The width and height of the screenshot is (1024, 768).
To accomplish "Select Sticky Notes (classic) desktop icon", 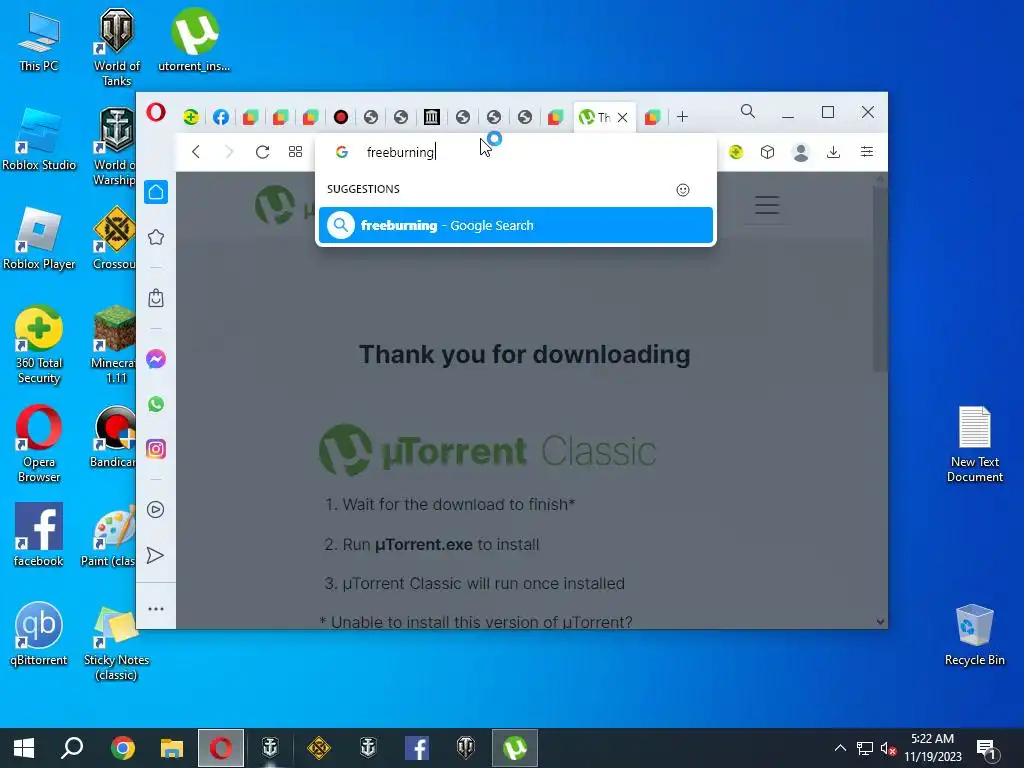I will click(117, 643).
